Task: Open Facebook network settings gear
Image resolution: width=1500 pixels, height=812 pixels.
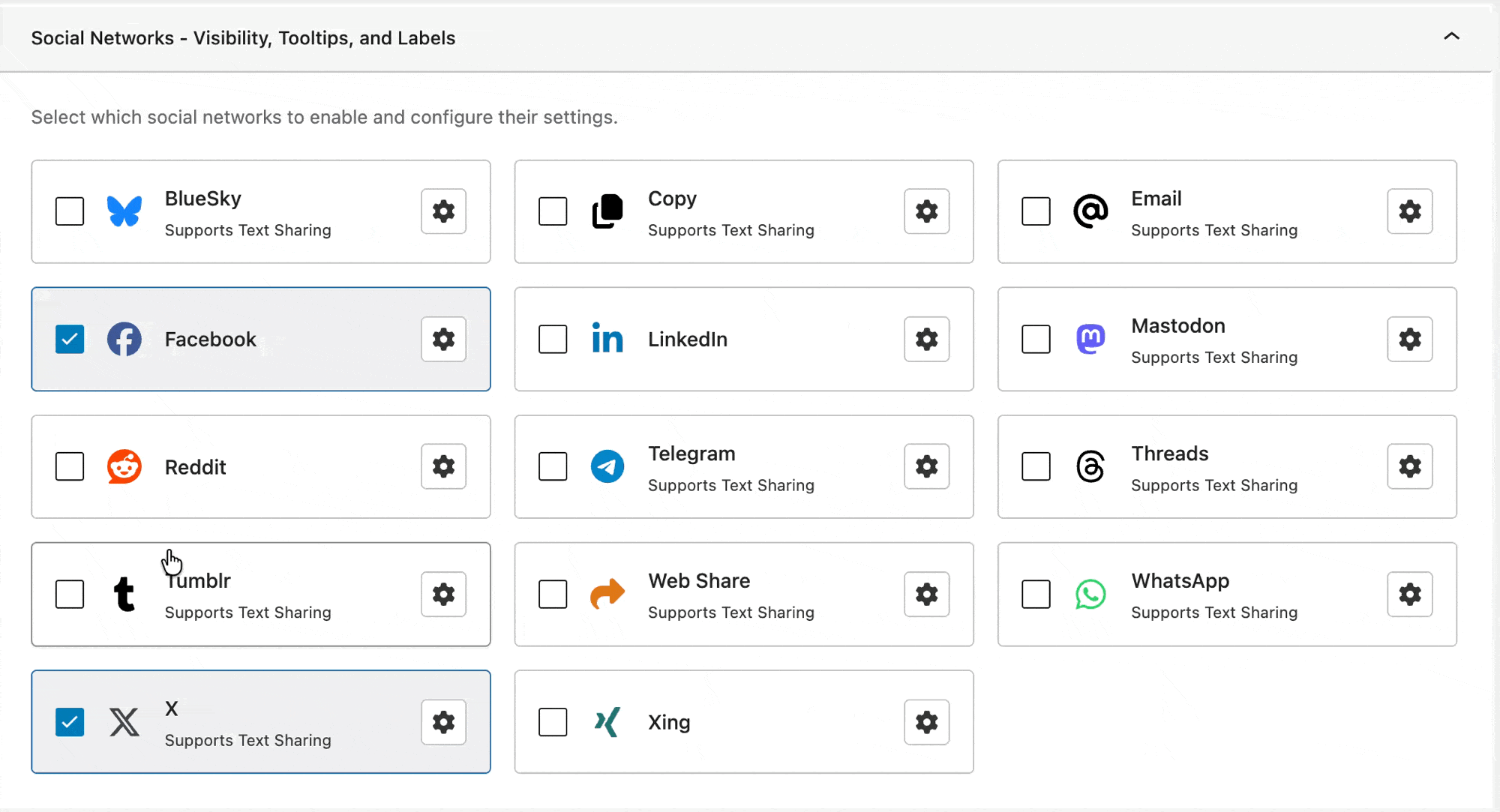Action: point(443,339)
